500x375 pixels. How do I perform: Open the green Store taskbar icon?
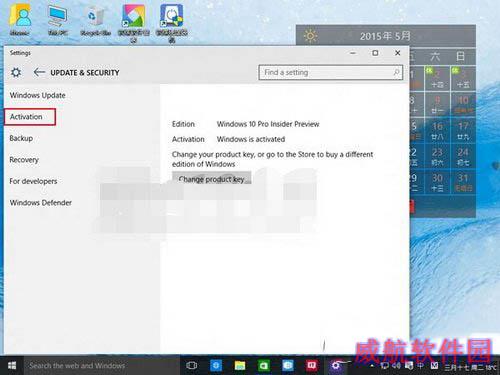pyautogui.click(x=264, y=366)
